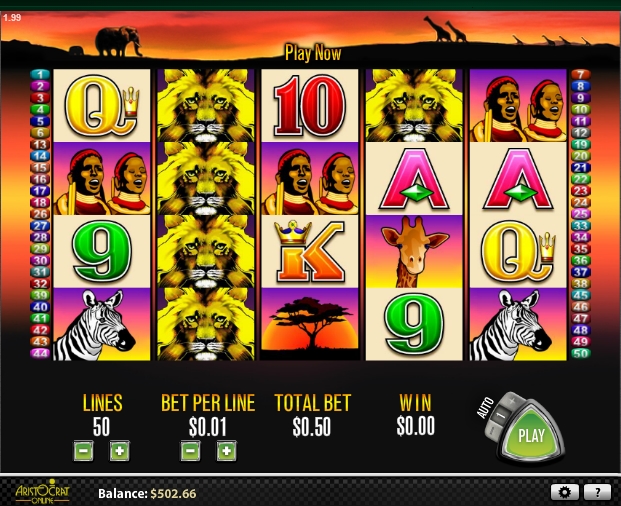Increase auto spin count with plus
621x506 pixels.
coord(512,401)
